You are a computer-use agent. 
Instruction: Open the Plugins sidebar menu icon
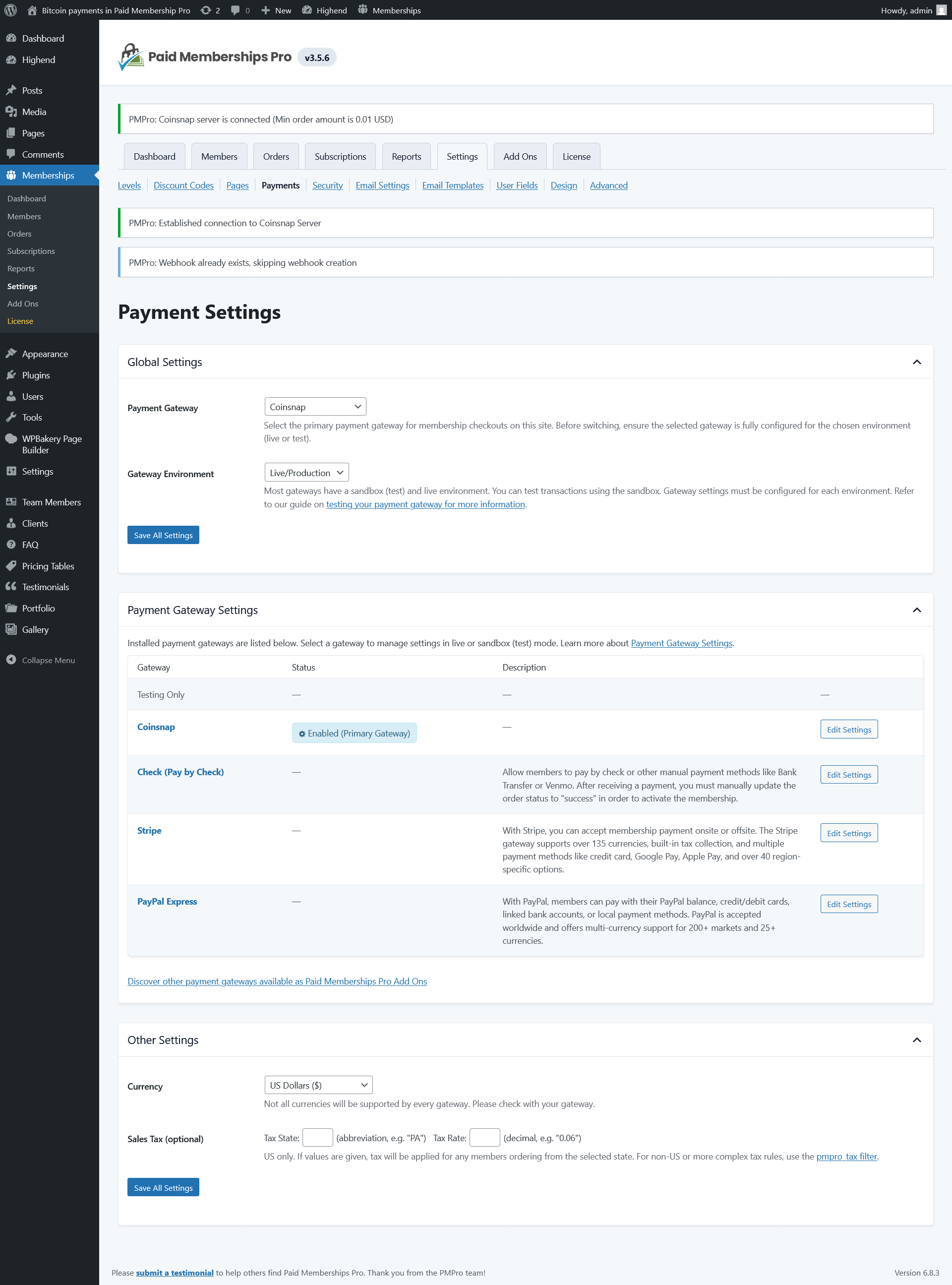[x=11, y=375]
